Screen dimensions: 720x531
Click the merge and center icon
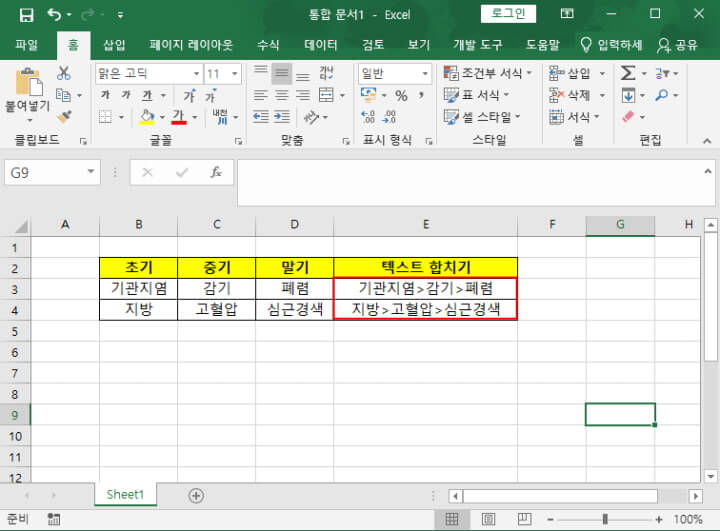[326, 95]
